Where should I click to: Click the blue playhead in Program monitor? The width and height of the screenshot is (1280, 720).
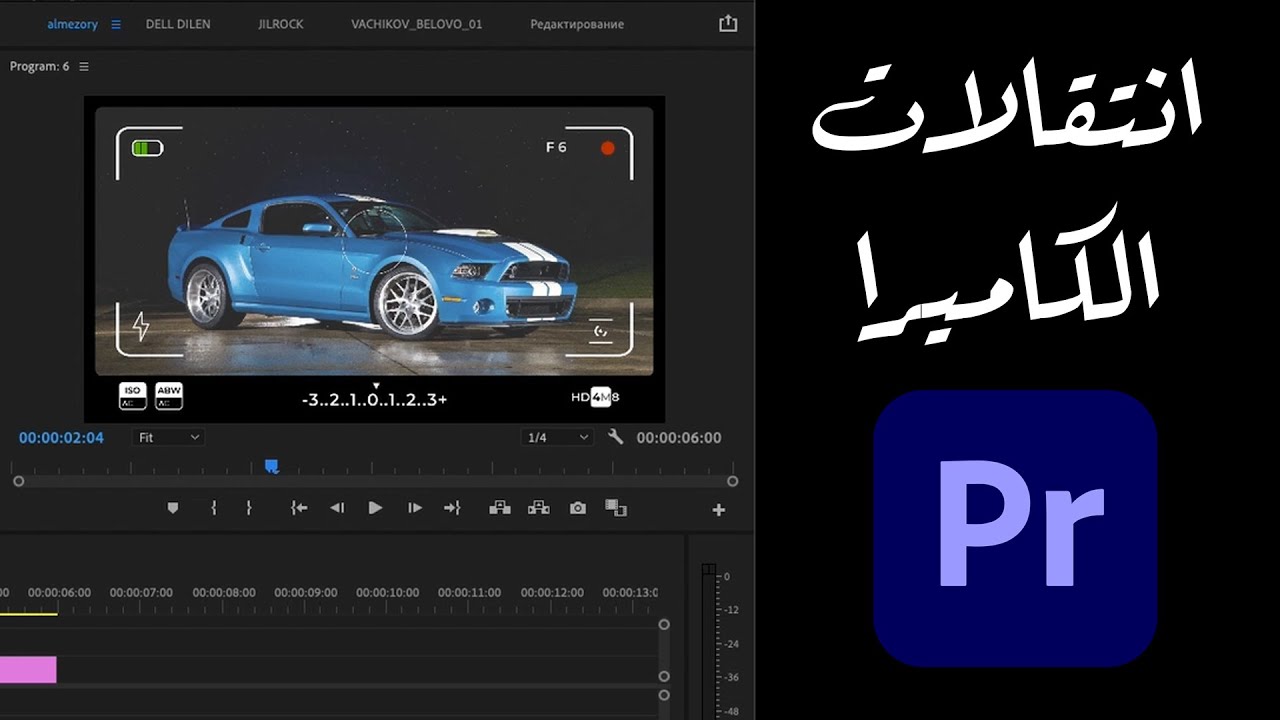pos(271,466)
